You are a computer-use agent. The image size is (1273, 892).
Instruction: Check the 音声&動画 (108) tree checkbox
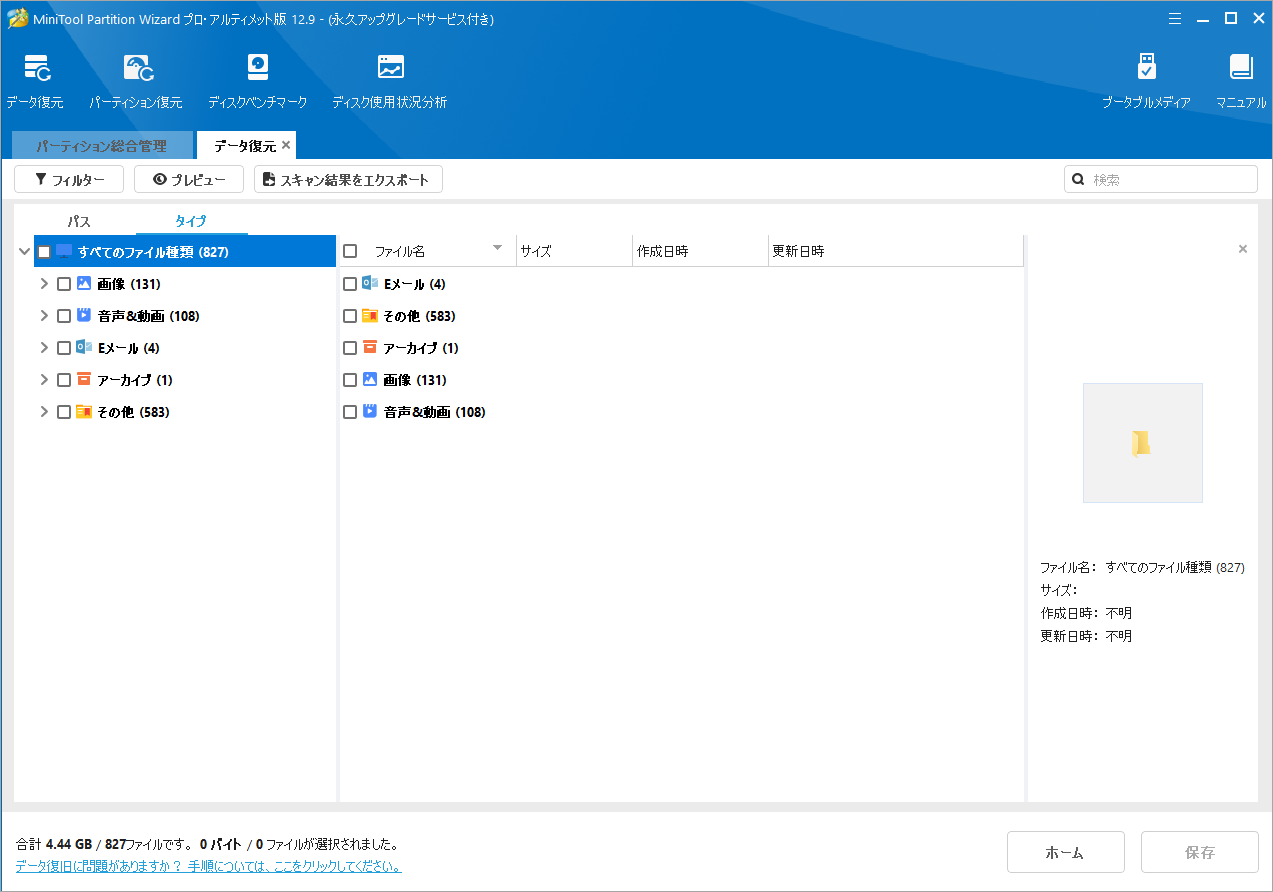coord(64,316)
